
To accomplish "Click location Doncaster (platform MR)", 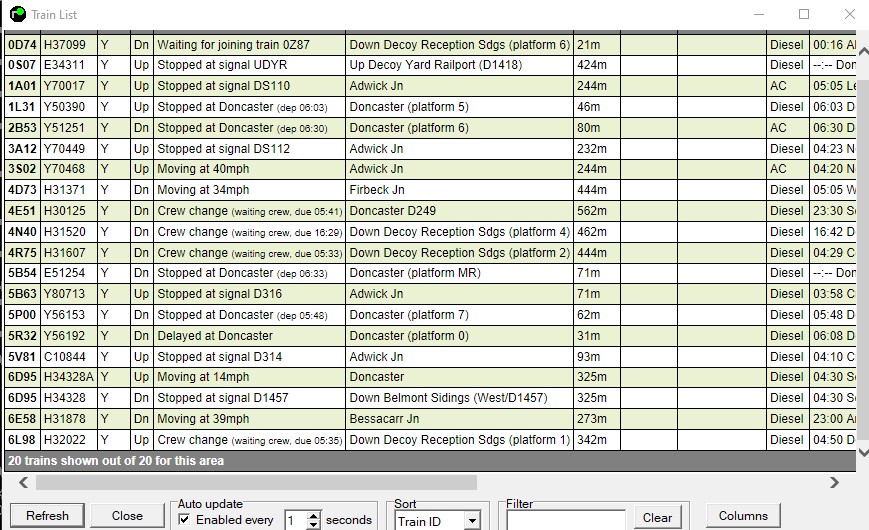I will [x=415, y=273].
